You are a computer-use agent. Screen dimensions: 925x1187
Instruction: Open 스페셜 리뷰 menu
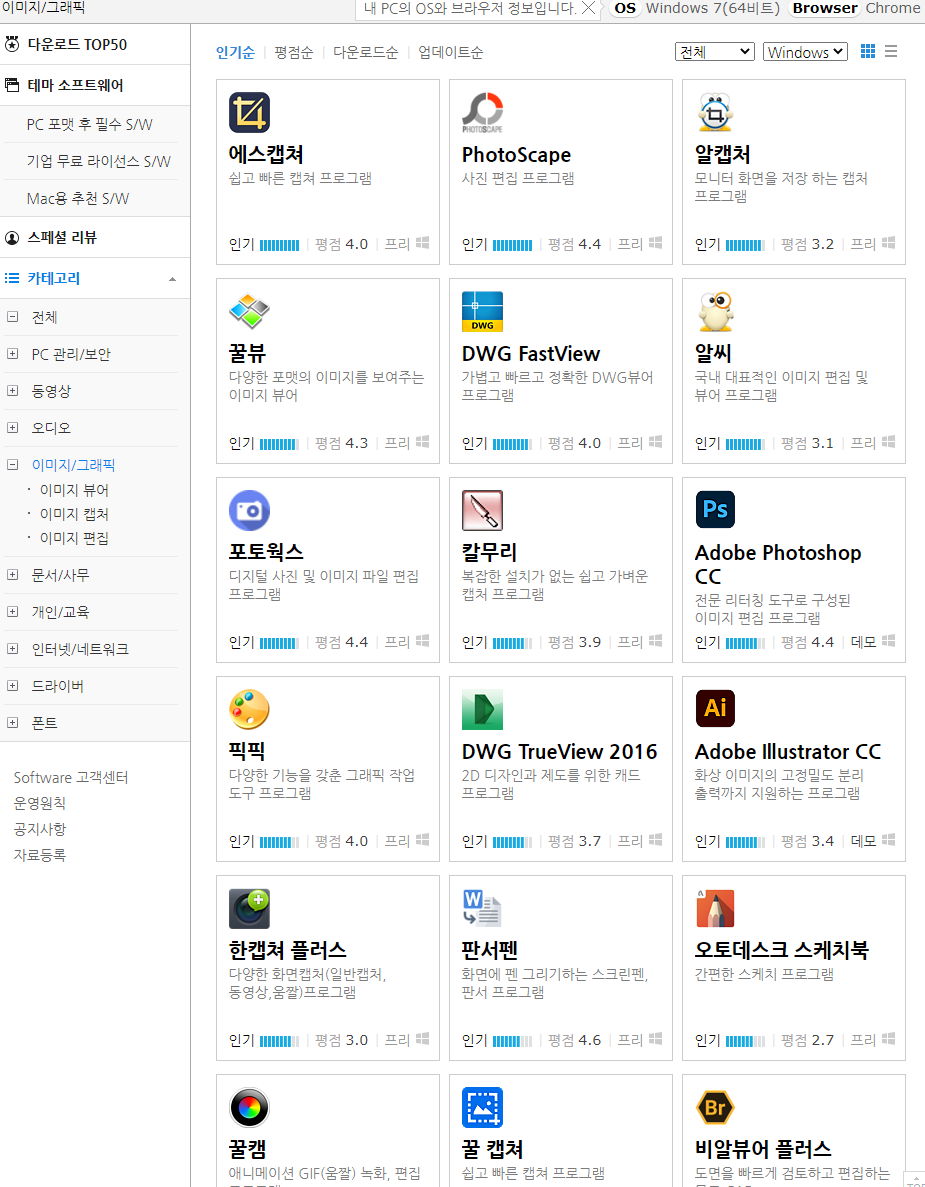[62, 238]
